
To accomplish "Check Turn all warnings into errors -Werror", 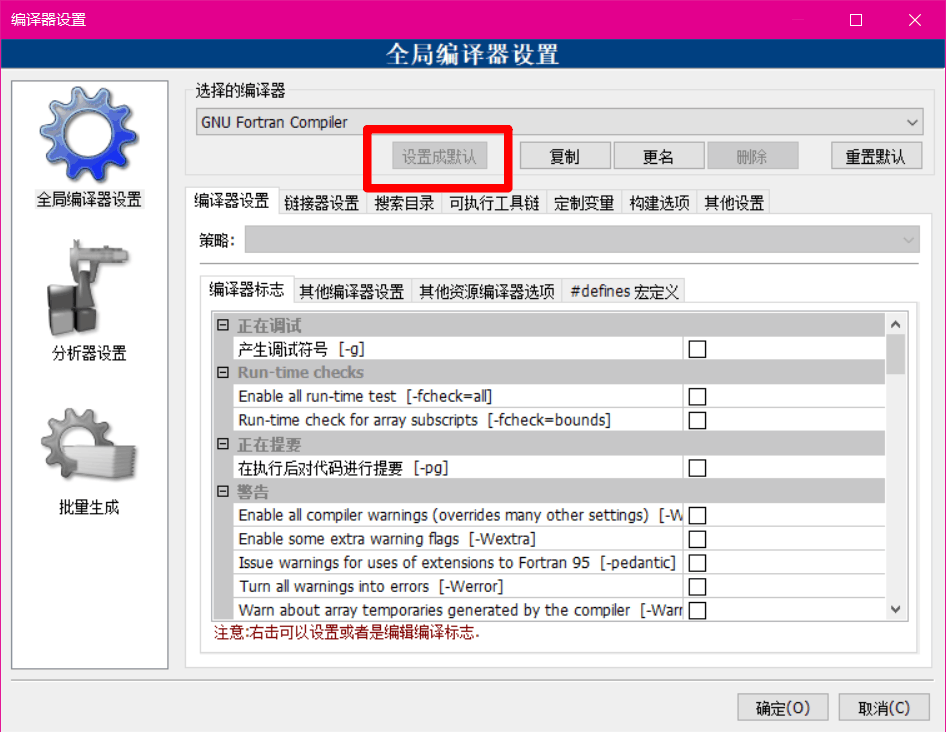I will point(697,587).
